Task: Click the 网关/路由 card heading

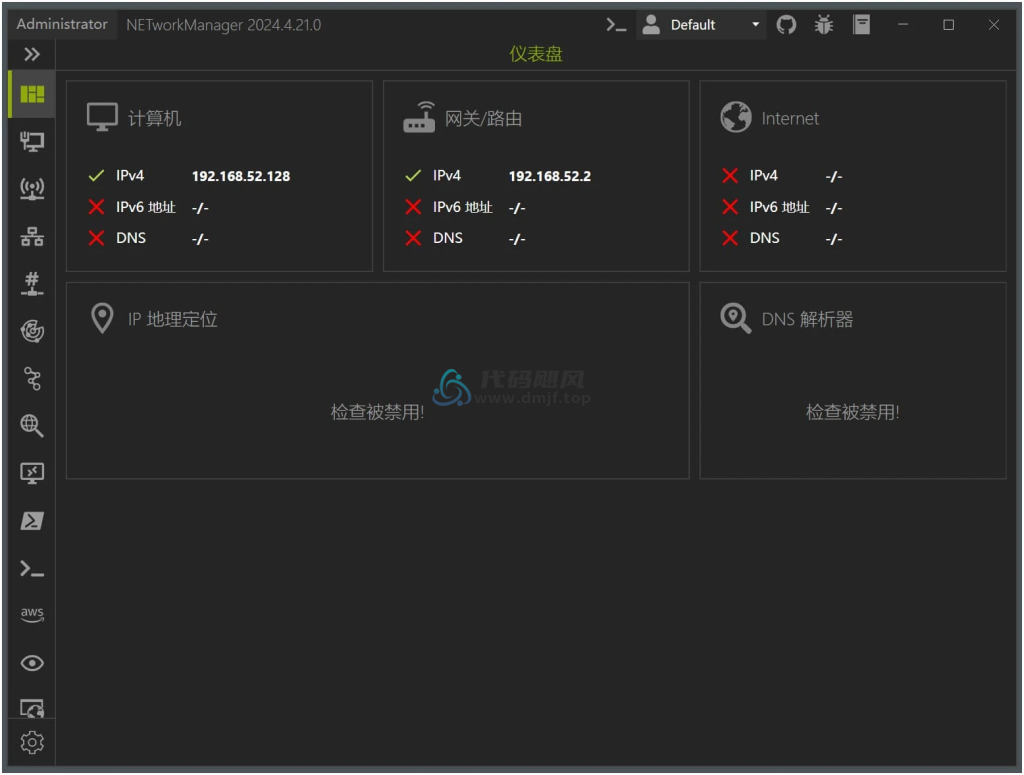Action: click(483, 118)
